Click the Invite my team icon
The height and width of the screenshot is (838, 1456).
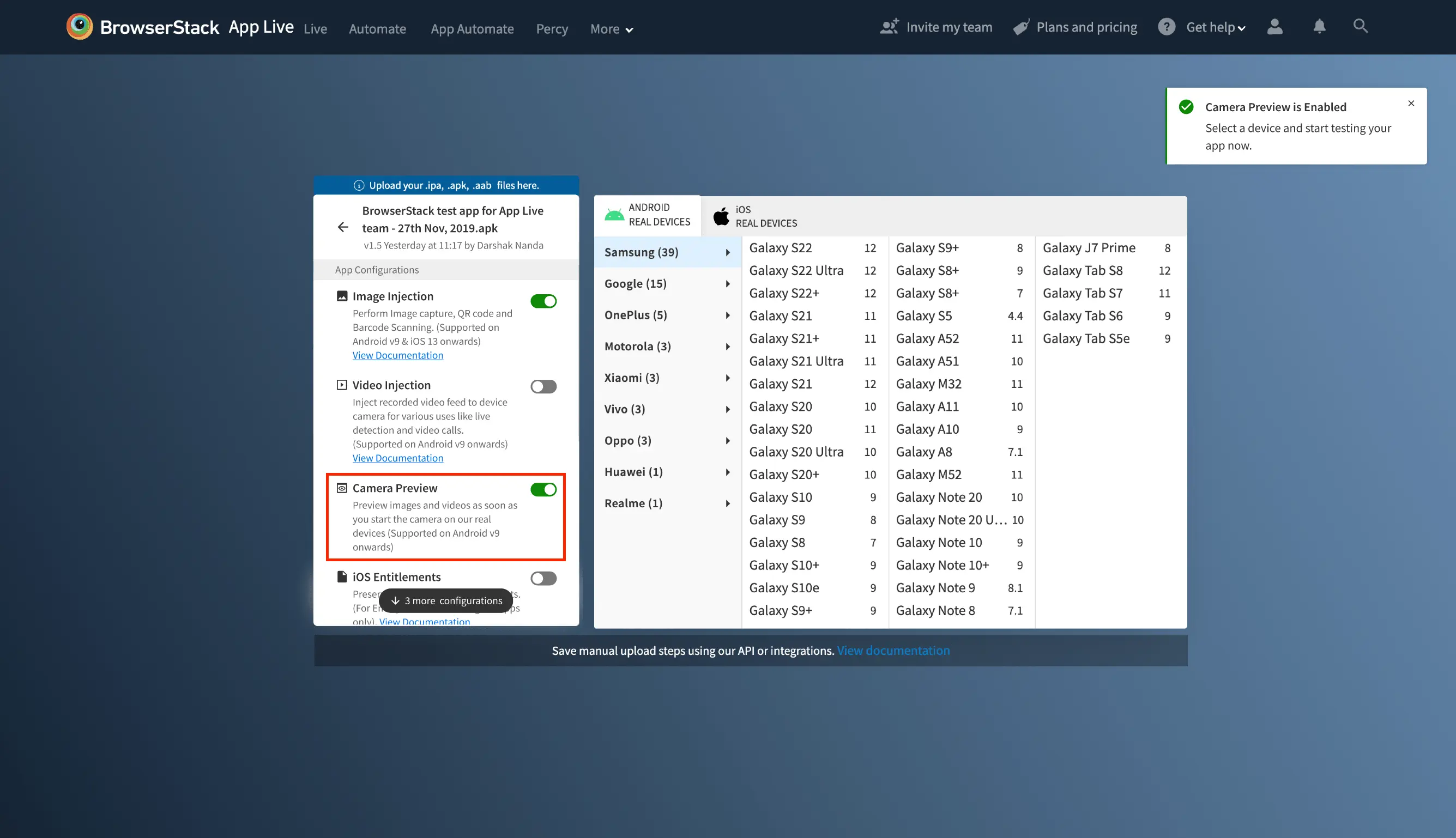coord(889,27)
